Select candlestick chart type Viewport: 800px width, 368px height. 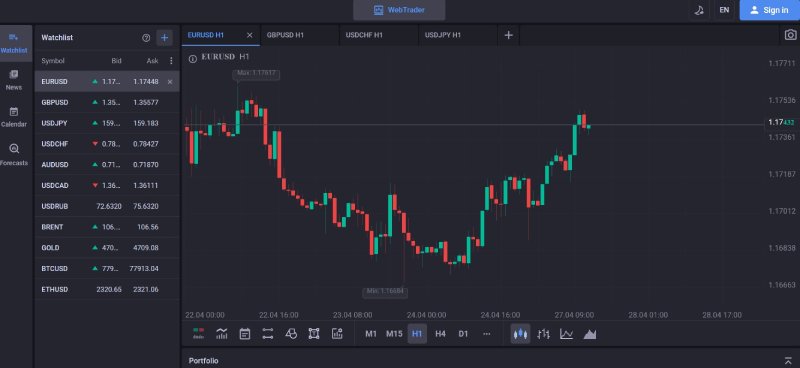[x=520, y=334]
